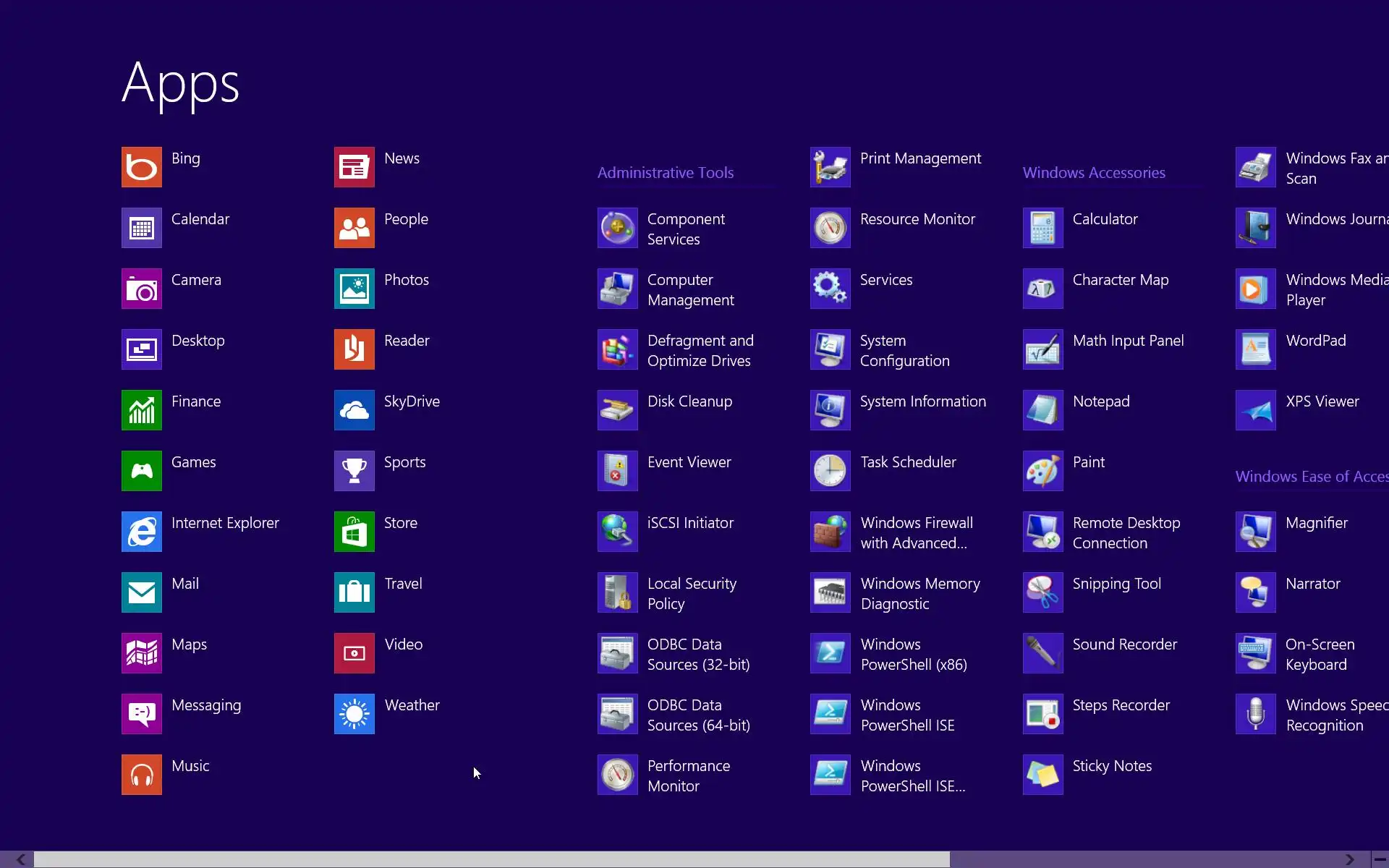Click the zoom-out minus button at corner
Screen dimensions: 1389x868
1380,859
